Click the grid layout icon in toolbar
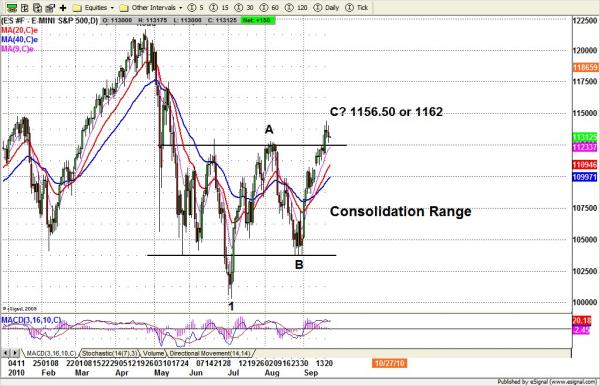 [24, 7]
